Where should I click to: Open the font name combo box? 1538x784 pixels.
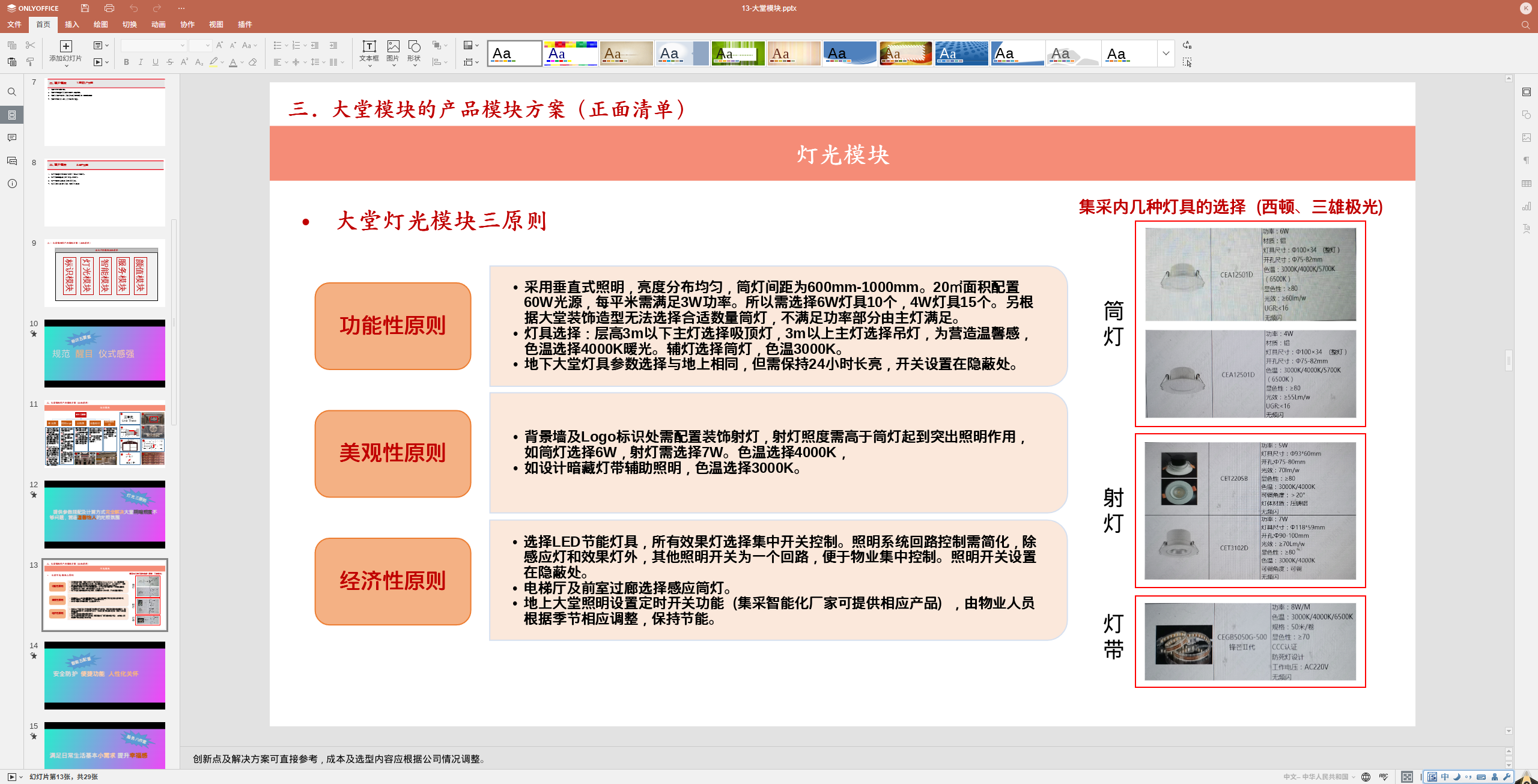pyautogui.click(x=153, y=46)
